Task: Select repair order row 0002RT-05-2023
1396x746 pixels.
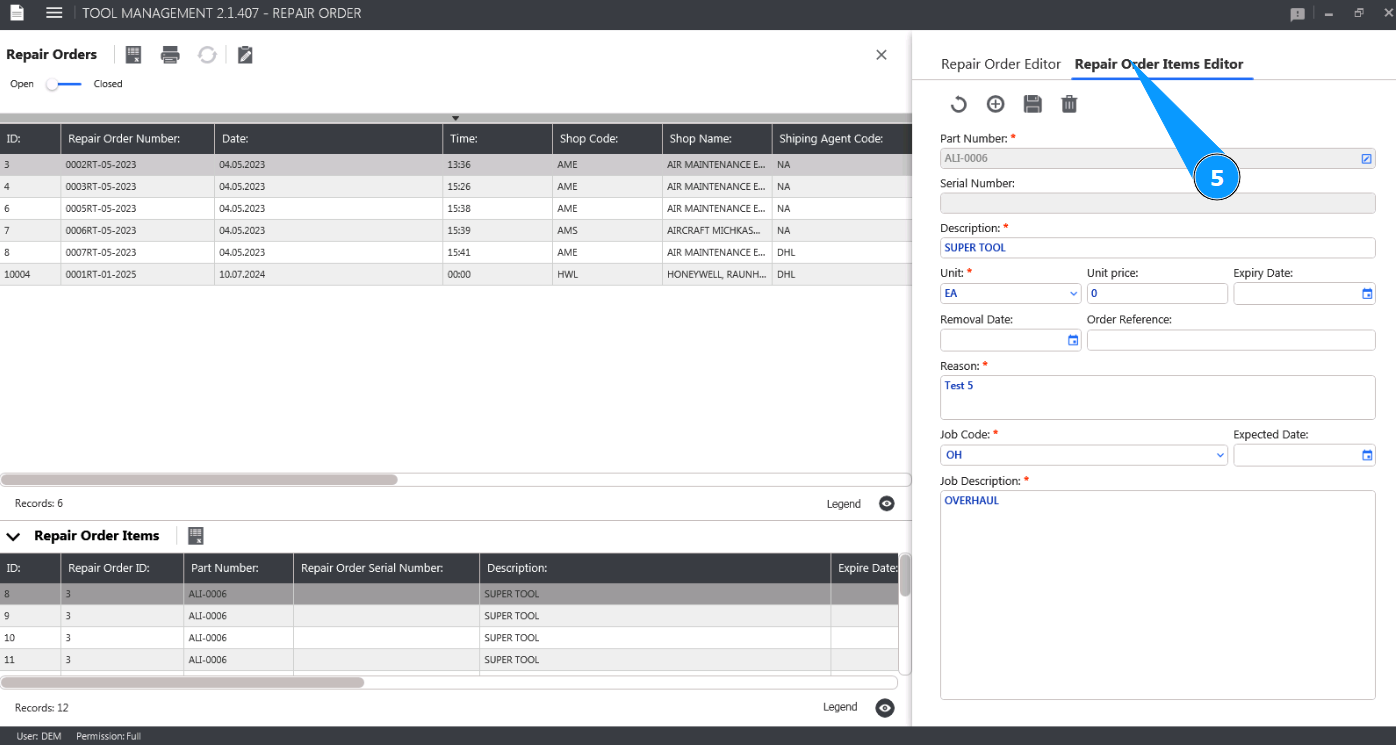Action: pos(456,165)
